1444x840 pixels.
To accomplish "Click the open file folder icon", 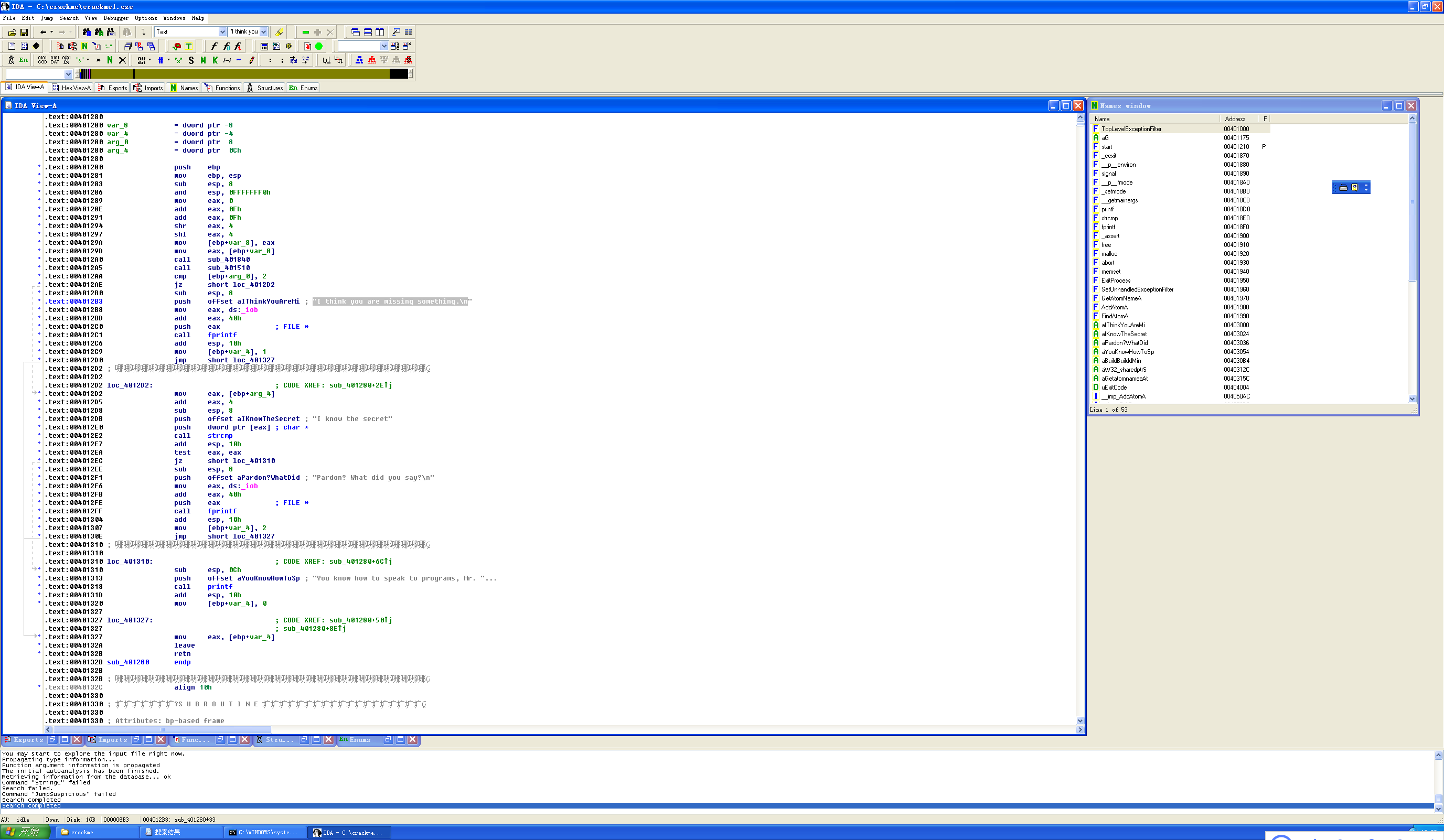I will pos(12,32).
